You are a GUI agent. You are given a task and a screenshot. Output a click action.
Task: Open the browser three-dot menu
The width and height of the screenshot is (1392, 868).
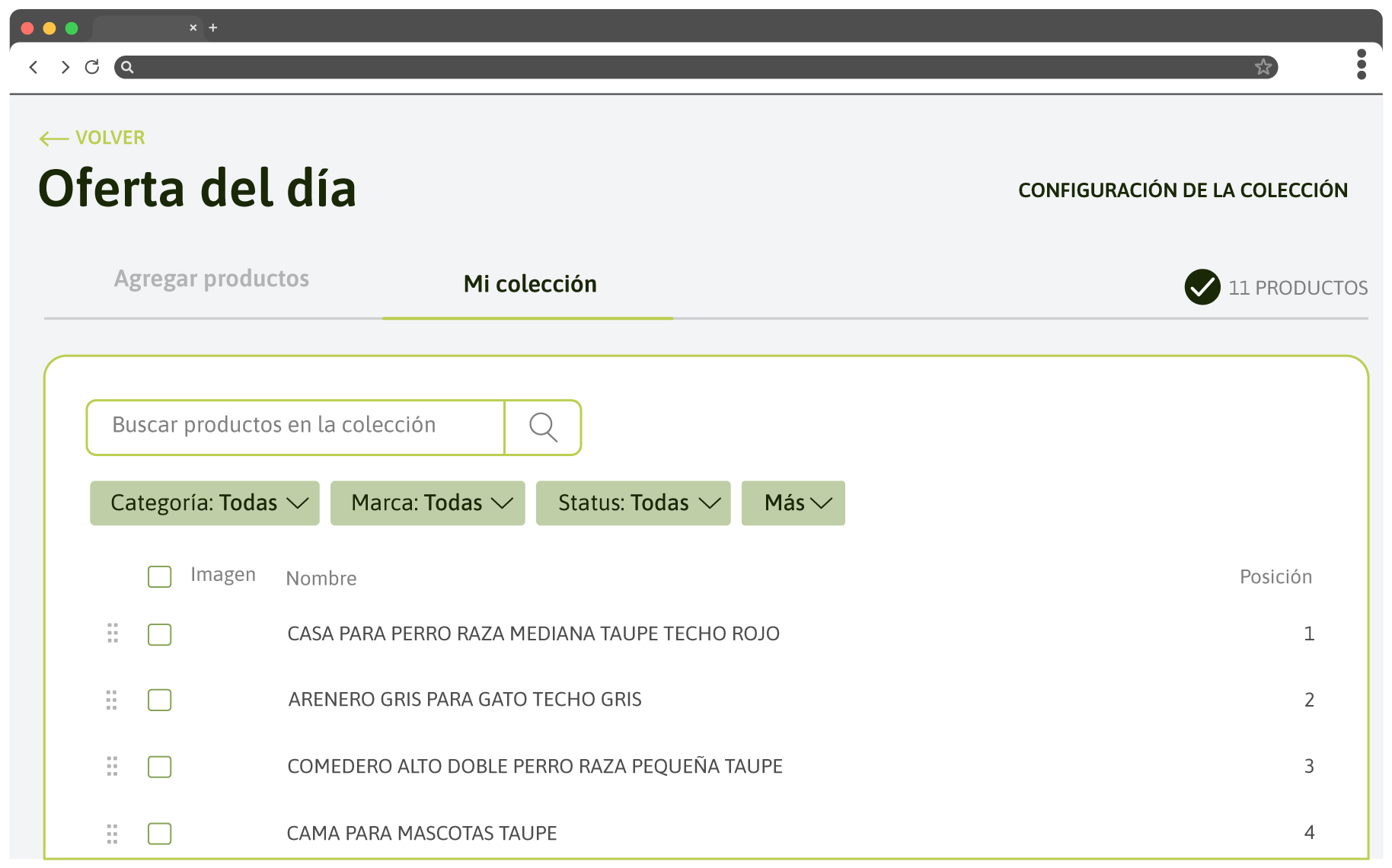pyautogui.click(x=1361, y=65)
